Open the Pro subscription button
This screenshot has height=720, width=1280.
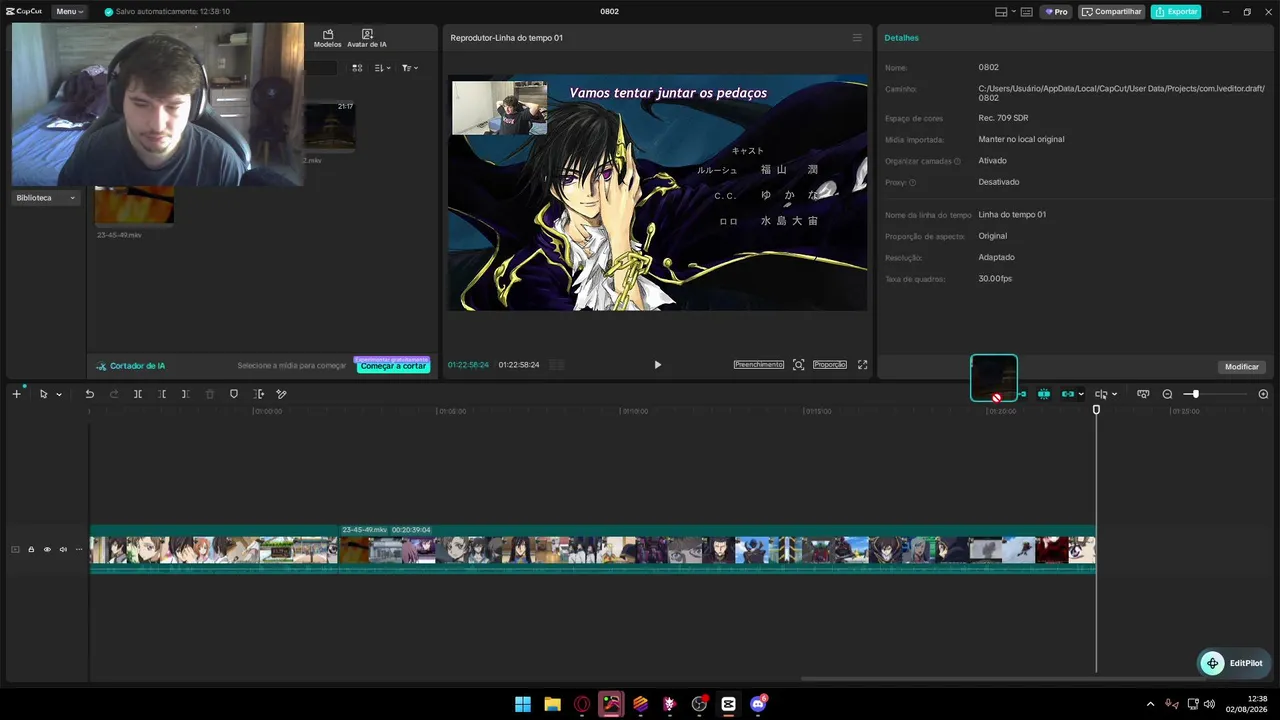click(x=1056, y=12)
